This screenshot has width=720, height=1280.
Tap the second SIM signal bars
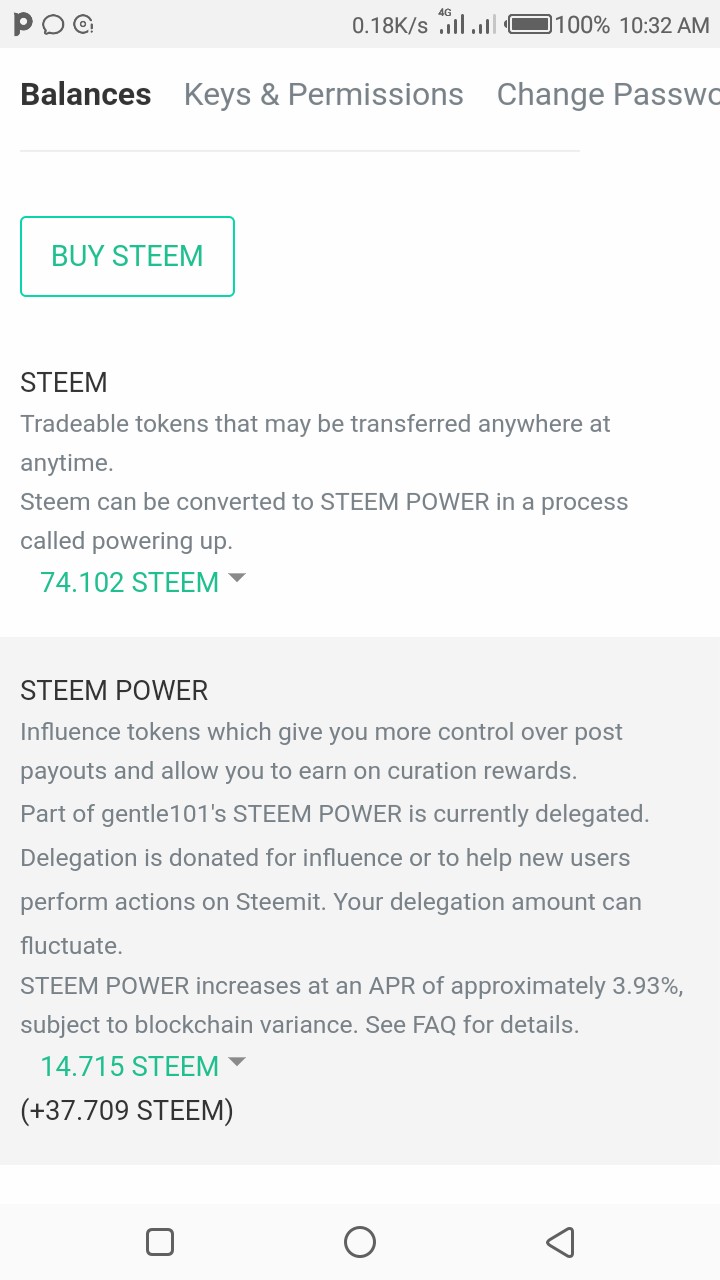click(484, 25)
